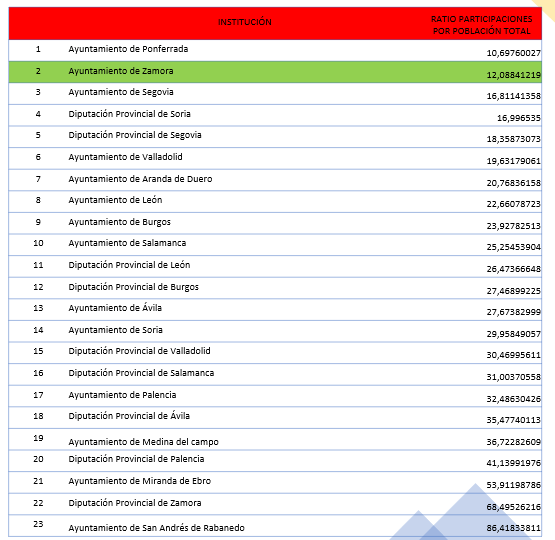Click the INSTITUCIÓN column header
Viewport: 555px width, 540px height.
point(245,22)
